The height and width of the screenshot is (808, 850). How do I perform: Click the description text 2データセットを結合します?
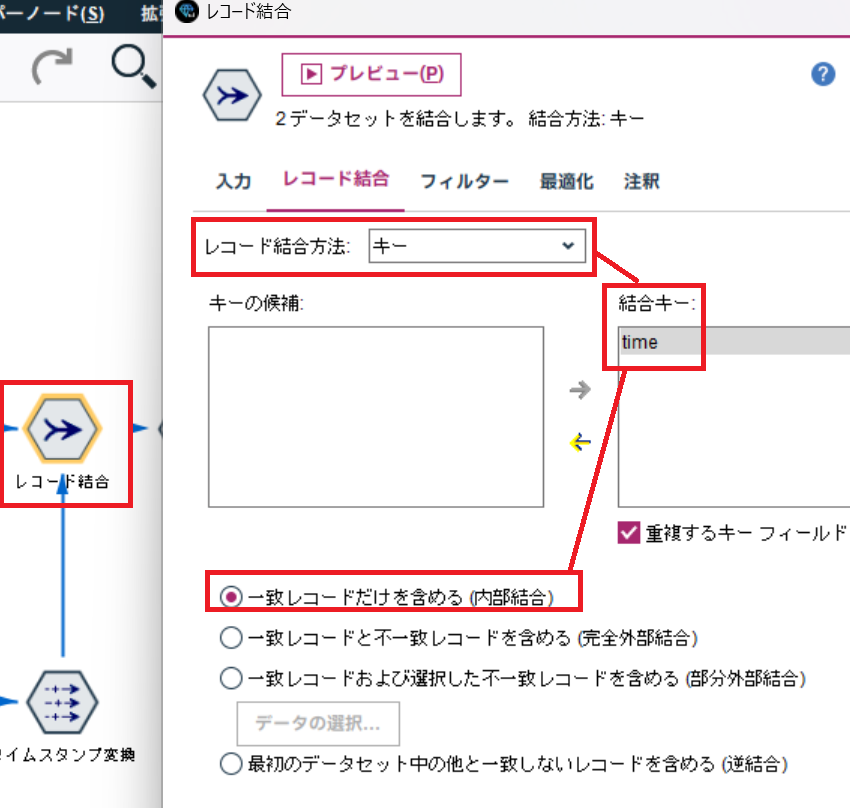click(396, 119)
